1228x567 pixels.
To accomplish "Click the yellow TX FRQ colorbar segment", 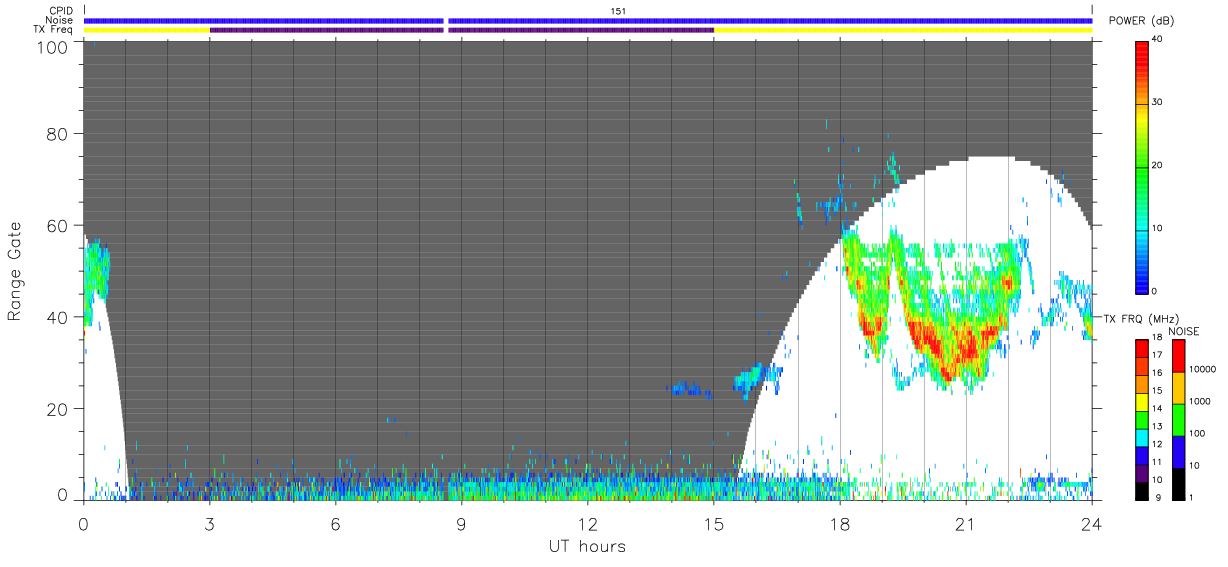I will pos(1143,401).
